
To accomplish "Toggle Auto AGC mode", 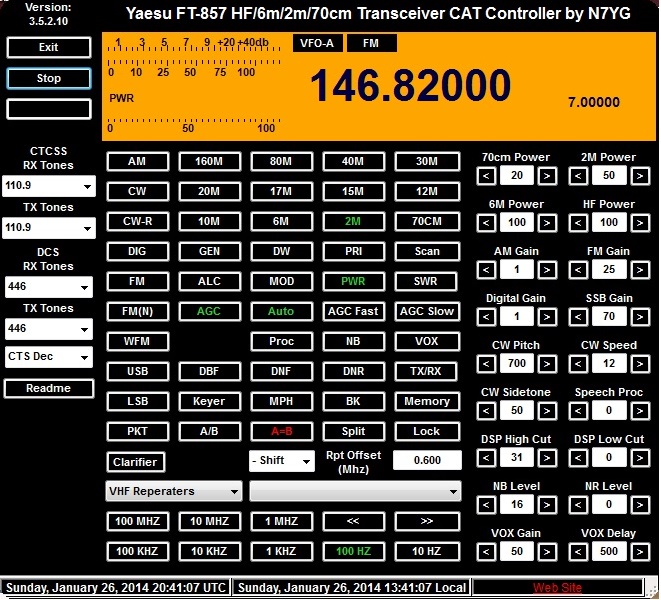I will [x=281, y=311].
